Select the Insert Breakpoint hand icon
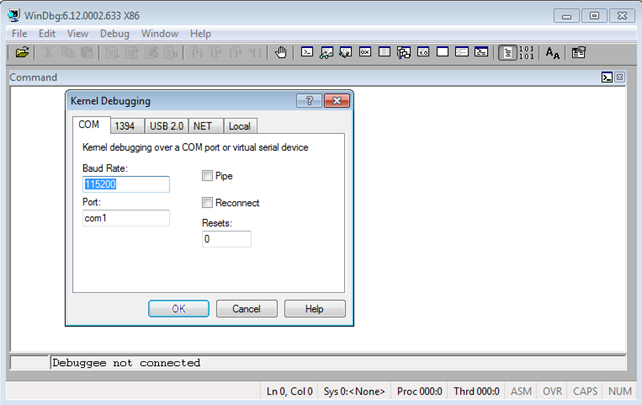This screenshot has width=642, height=405. pos(281,53)
